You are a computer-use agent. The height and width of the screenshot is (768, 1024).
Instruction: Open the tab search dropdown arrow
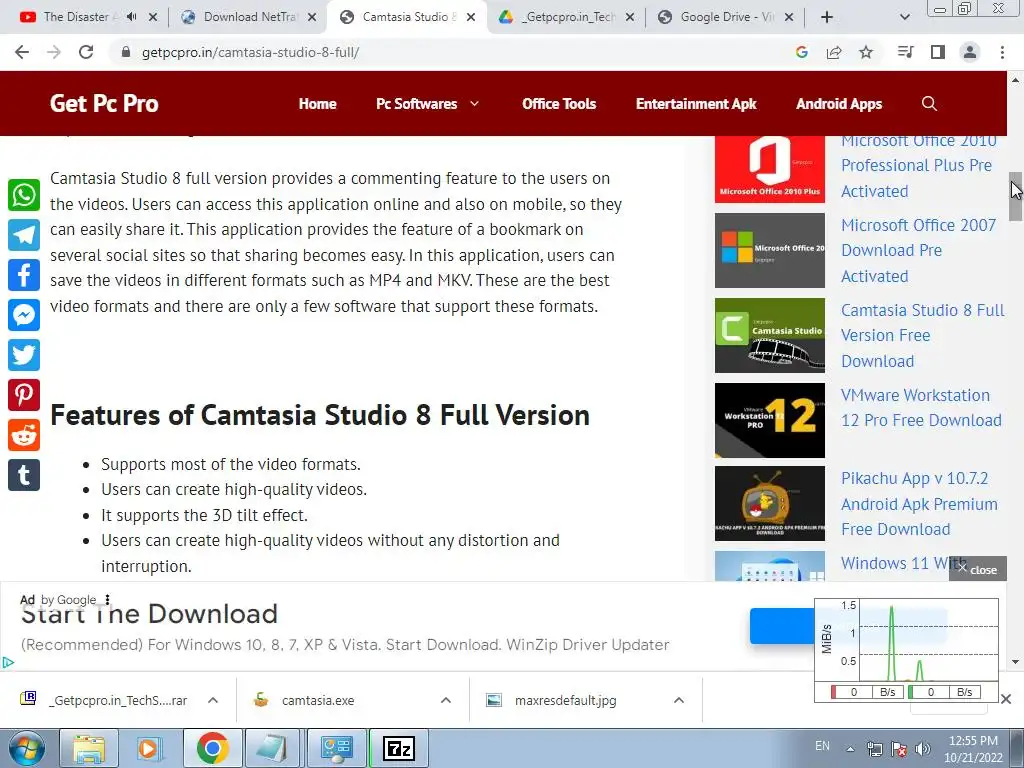[904, 18]
